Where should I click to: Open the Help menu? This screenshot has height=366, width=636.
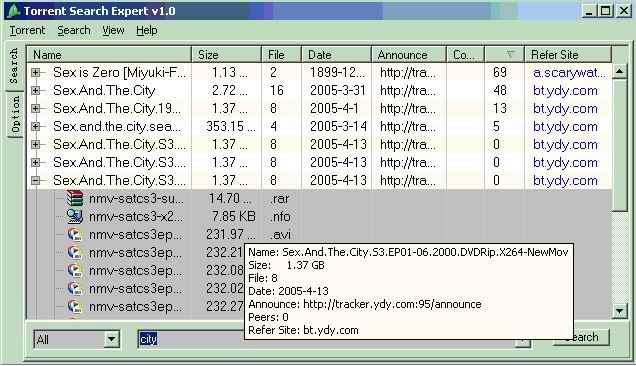pyautogui.click(x=146, y=30)
